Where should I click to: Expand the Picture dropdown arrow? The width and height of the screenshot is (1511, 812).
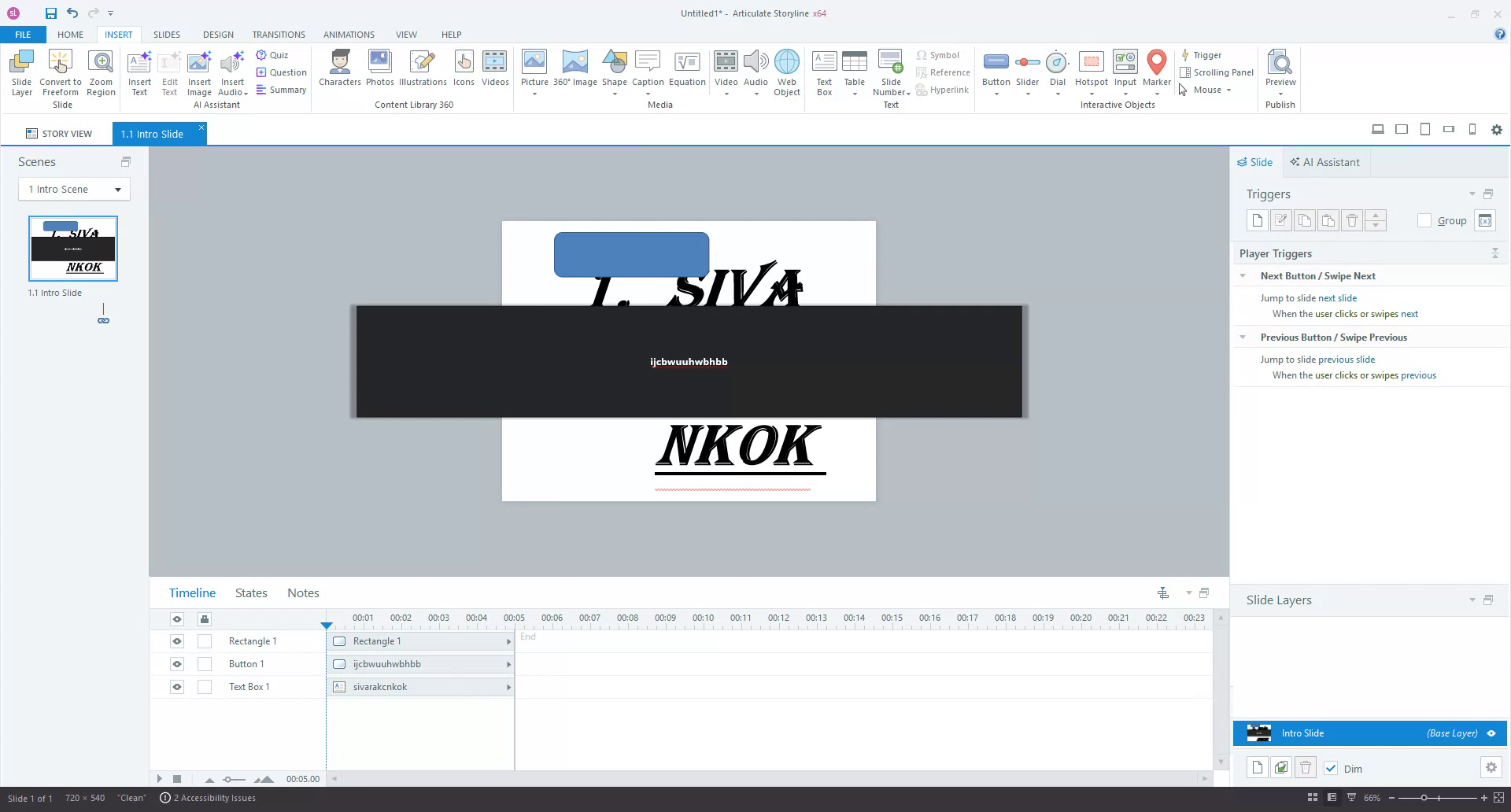coord(534,93)
